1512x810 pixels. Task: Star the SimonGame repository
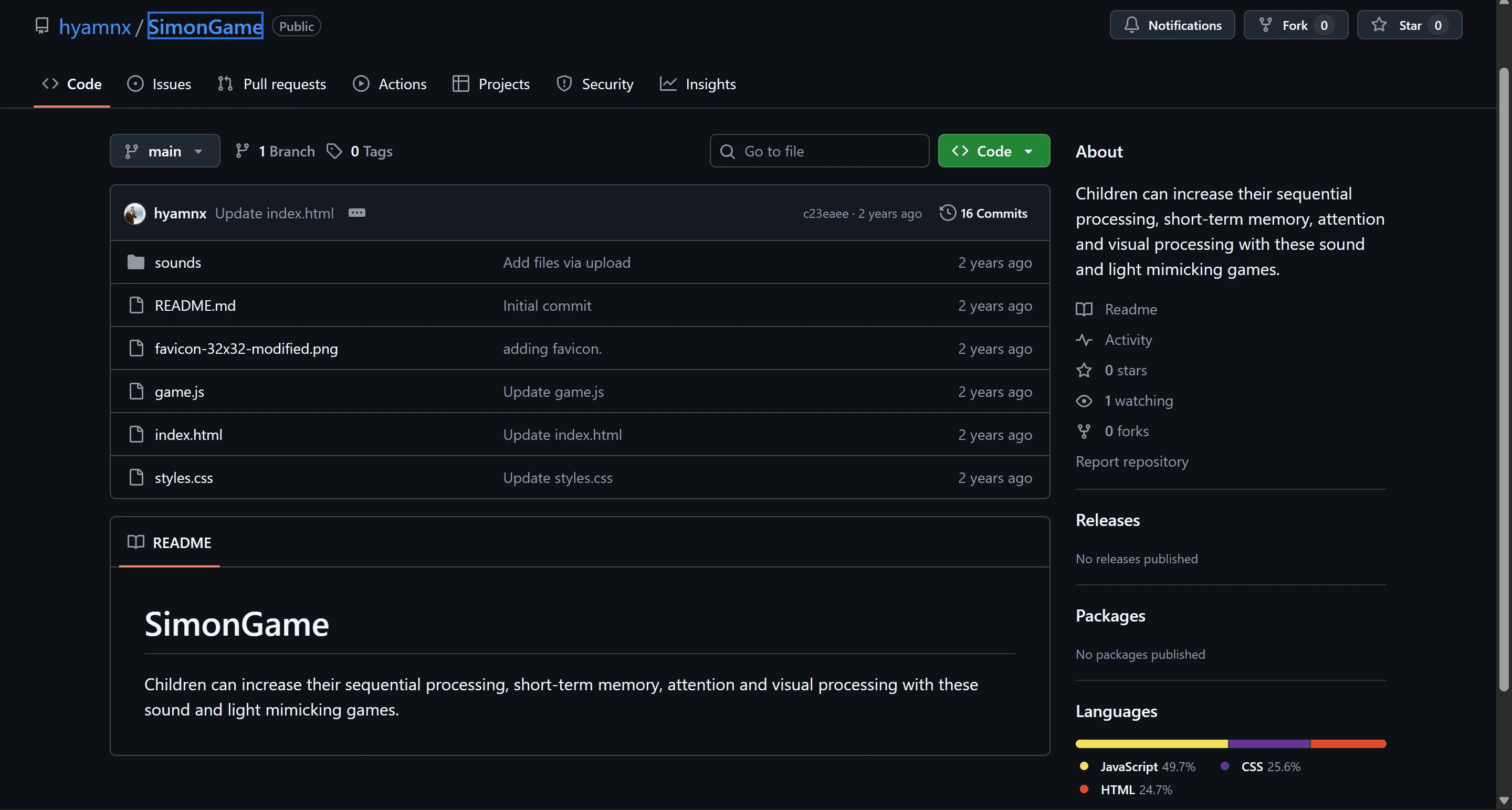point(1409,25)
